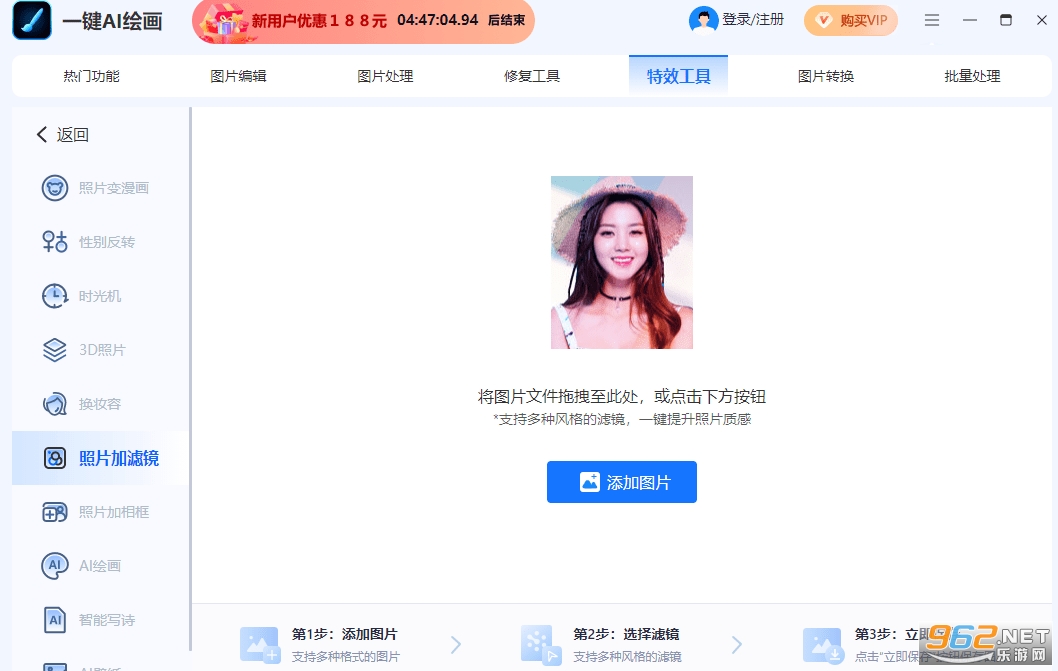
Task: Open the 换妆容 makeup icon
Action: pyautogui.click(x=55, y=404)
